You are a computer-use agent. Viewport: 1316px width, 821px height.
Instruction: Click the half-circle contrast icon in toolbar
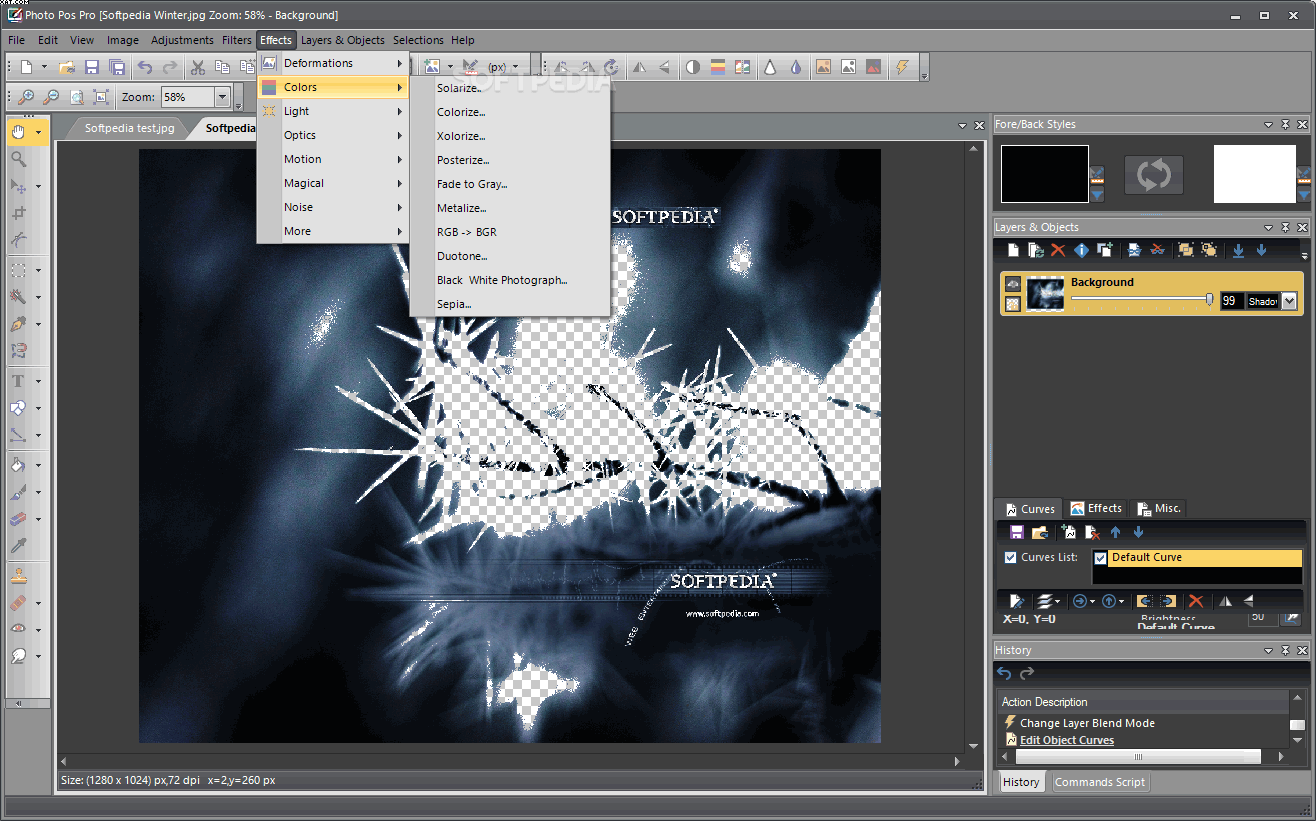692,67
